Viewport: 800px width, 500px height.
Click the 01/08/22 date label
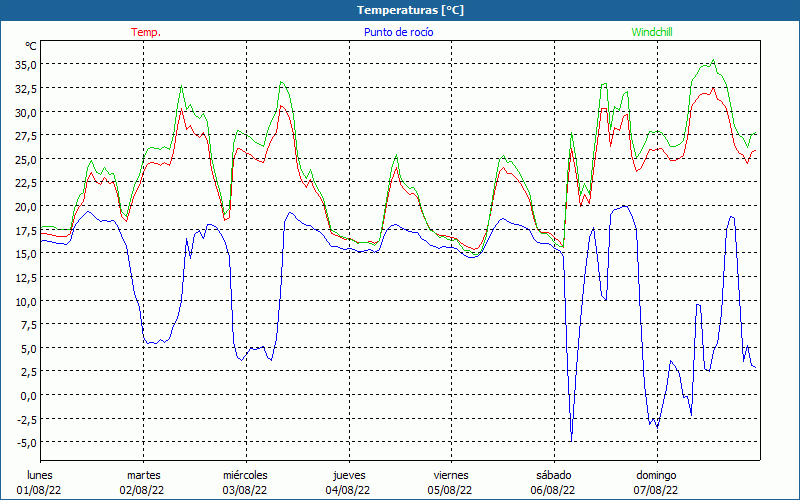[39, 490]
